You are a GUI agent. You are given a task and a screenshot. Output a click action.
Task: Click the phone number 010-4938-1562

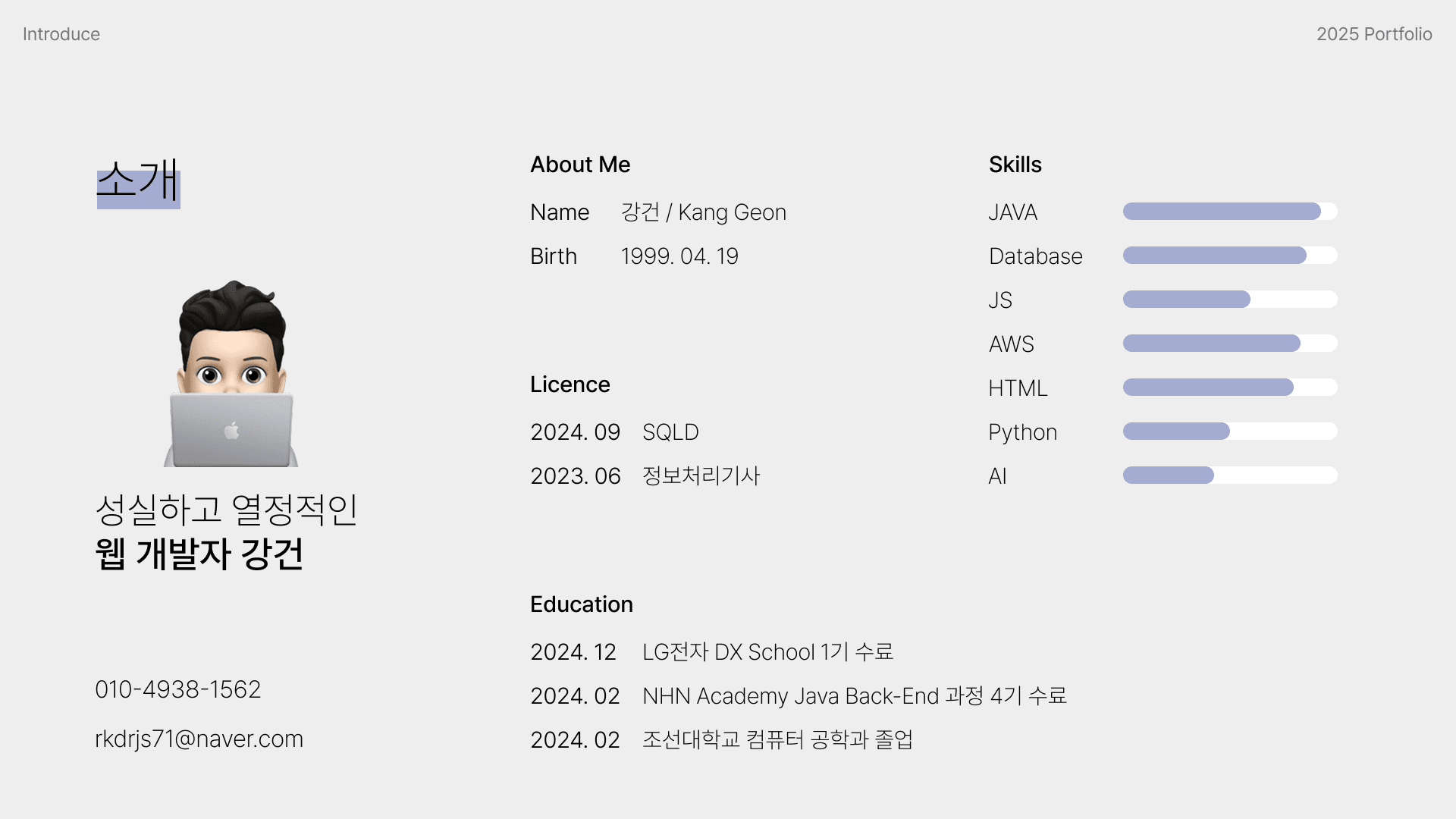177,689
